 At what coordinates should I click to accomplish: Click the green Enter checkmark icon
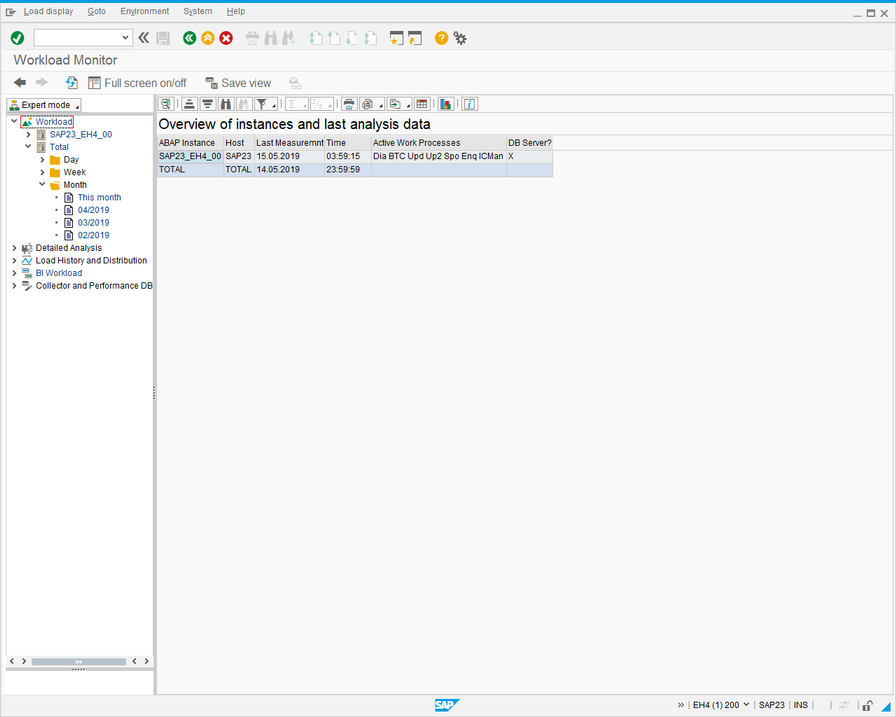point(17,38)
